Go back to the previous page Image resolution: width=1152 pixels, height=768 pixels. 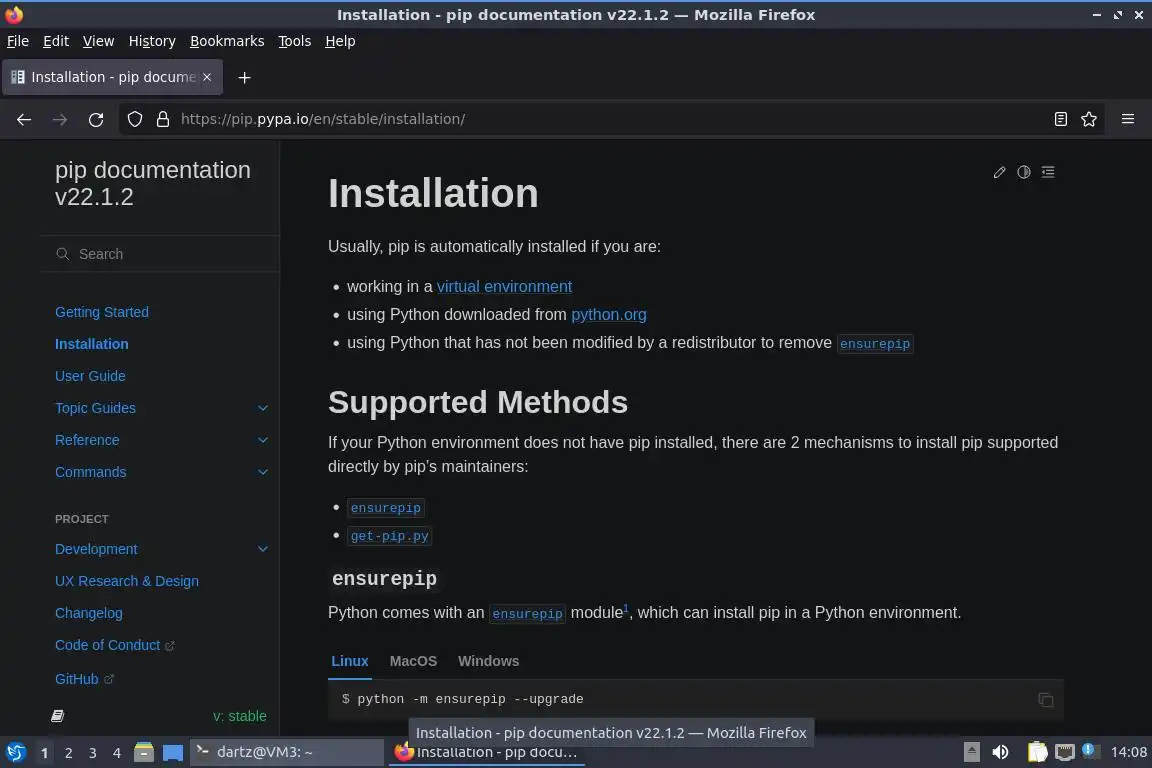click(24, 119)
